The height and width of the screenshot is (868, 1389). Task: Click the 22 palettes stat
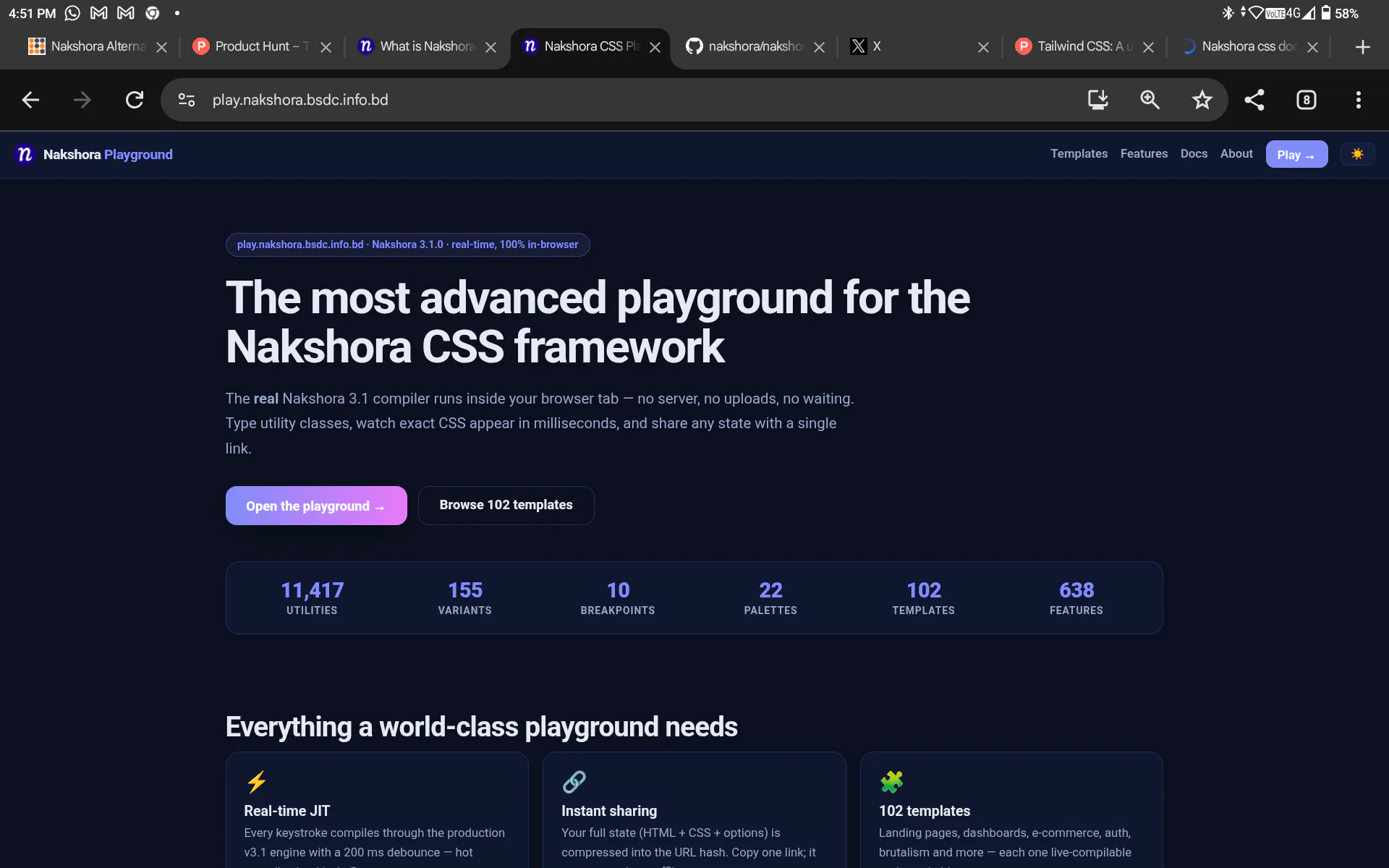(x=770, y=598)
